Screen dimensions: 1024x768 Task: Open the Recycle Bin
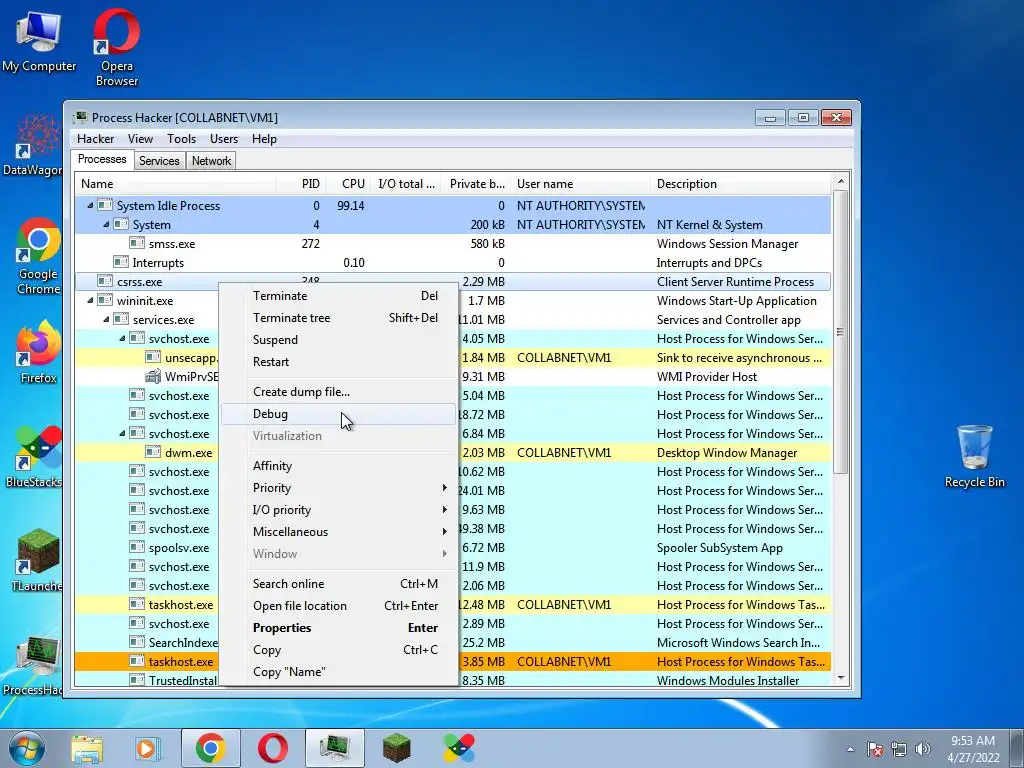pos(974,456)
